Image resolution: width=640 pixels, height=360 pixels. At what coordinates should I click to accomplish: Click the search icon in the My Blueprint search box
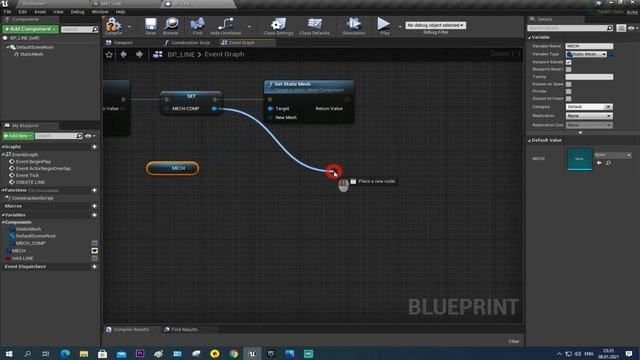click(x=79, y=136)
